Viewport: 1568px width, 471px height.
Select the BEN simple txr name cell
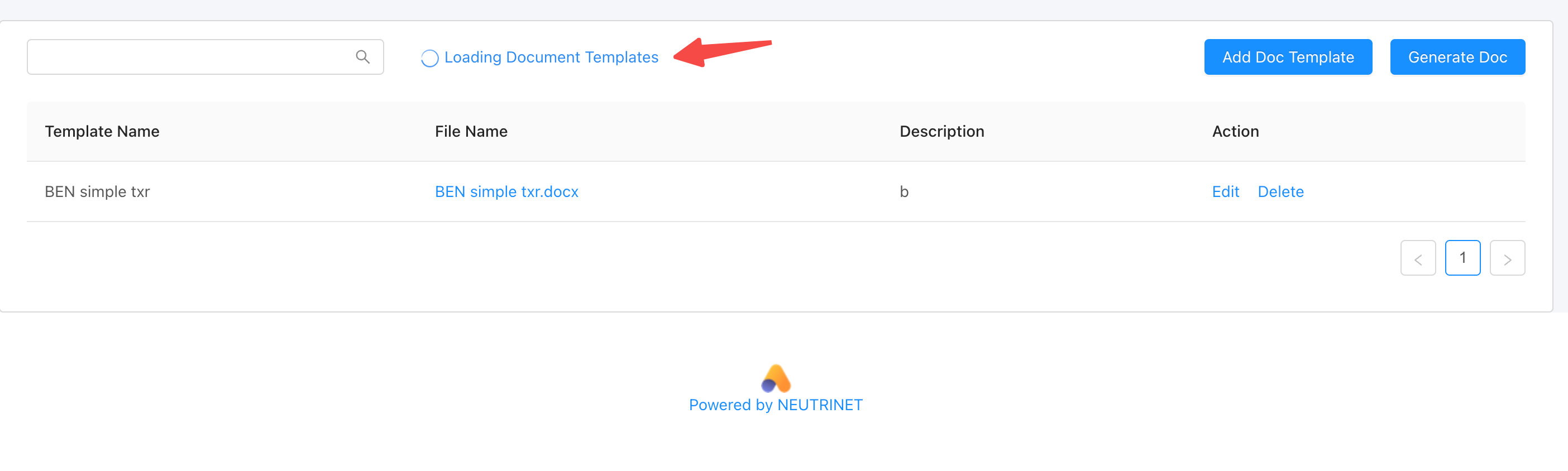(97, 191)
